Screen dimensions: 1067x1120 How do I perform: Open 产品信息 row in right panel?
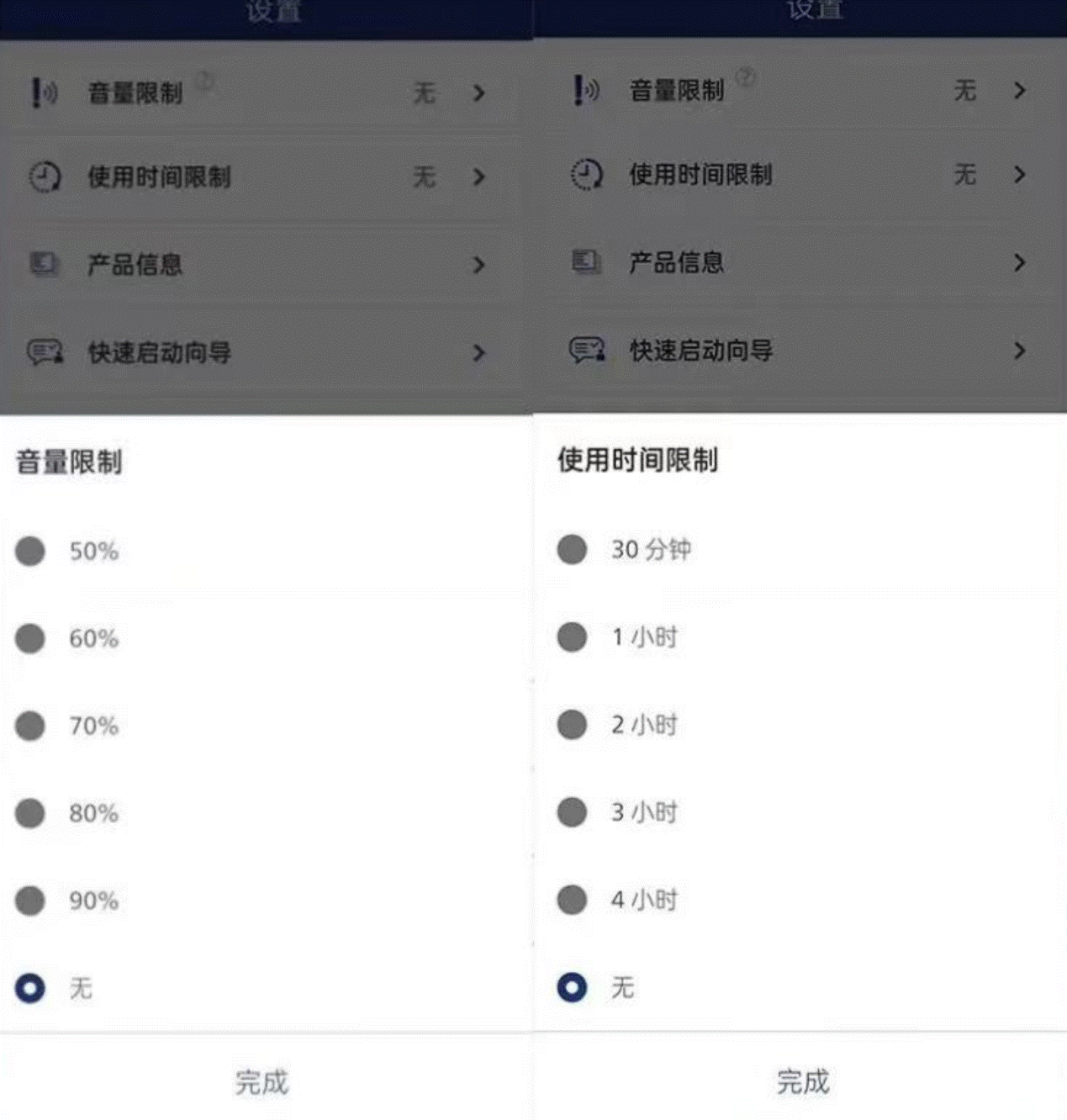coord(800,262)
